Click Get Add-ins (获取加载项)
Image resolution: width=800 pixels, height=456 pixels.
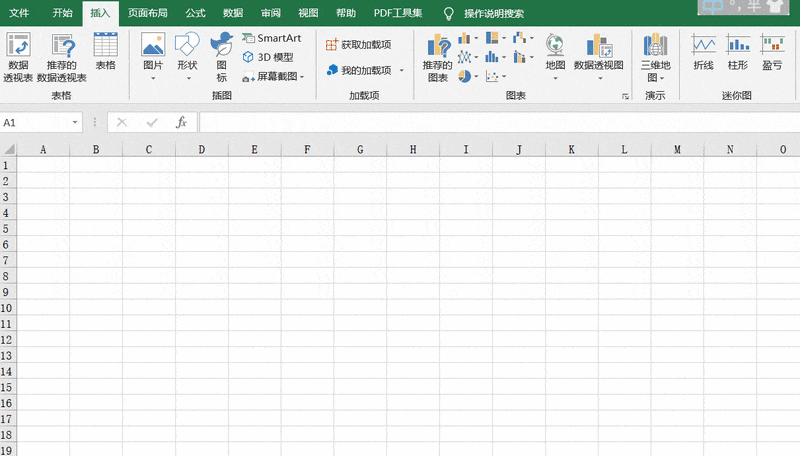coord(358,45)
